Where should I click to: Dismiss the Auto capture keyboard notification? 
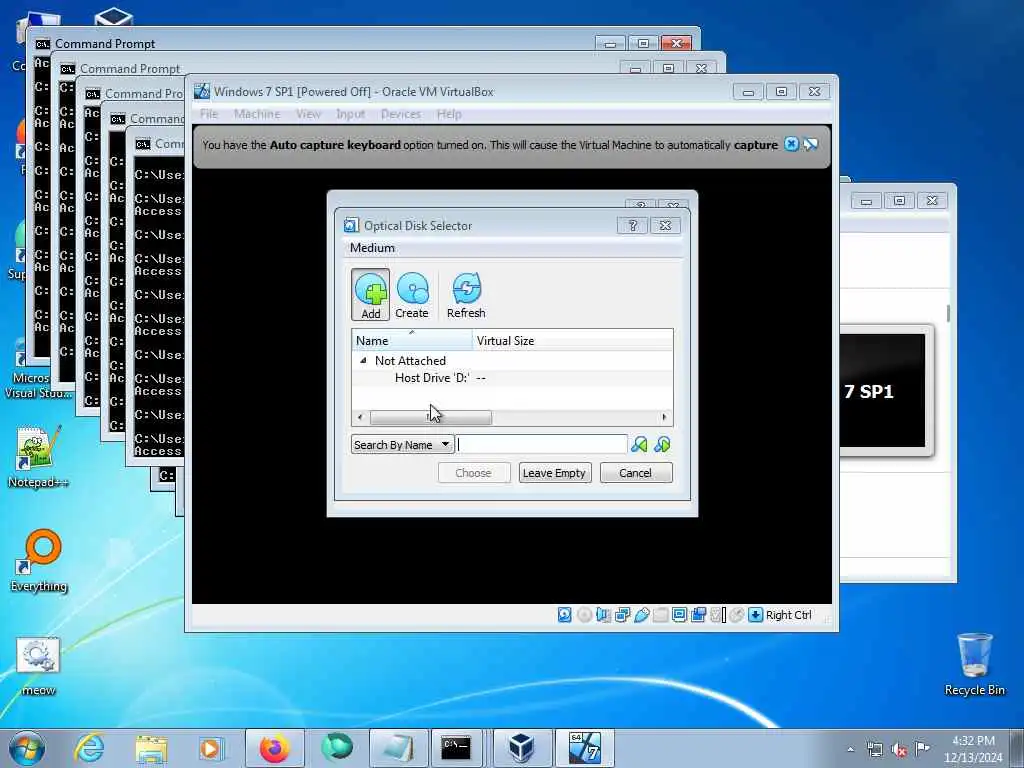click(x=791, y=144)
